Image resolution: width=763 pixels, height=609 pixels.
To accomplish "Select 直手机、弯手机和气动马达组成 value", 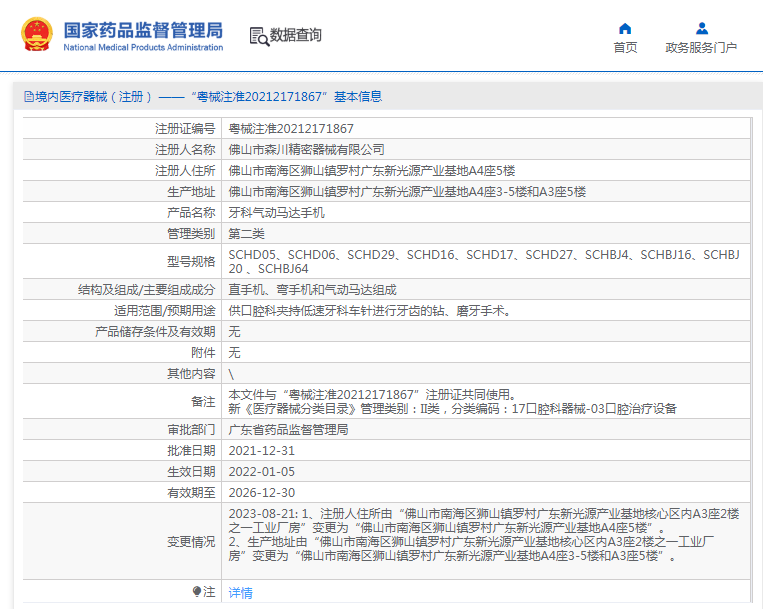I will [312, 290].
